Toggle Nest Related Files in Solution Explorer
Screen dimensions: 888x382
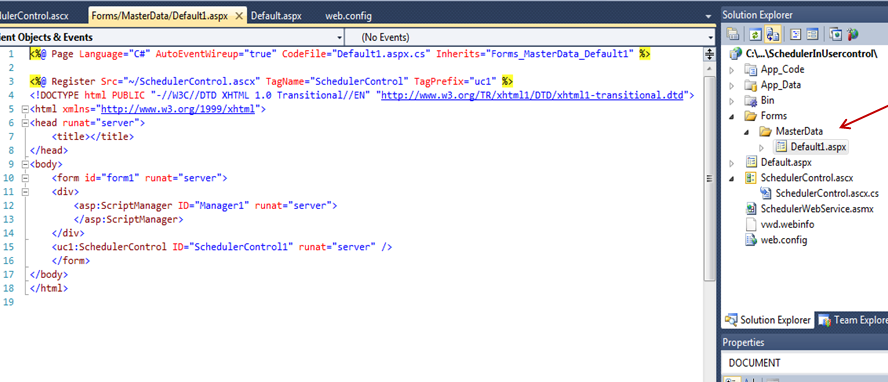tap(772, 35)
